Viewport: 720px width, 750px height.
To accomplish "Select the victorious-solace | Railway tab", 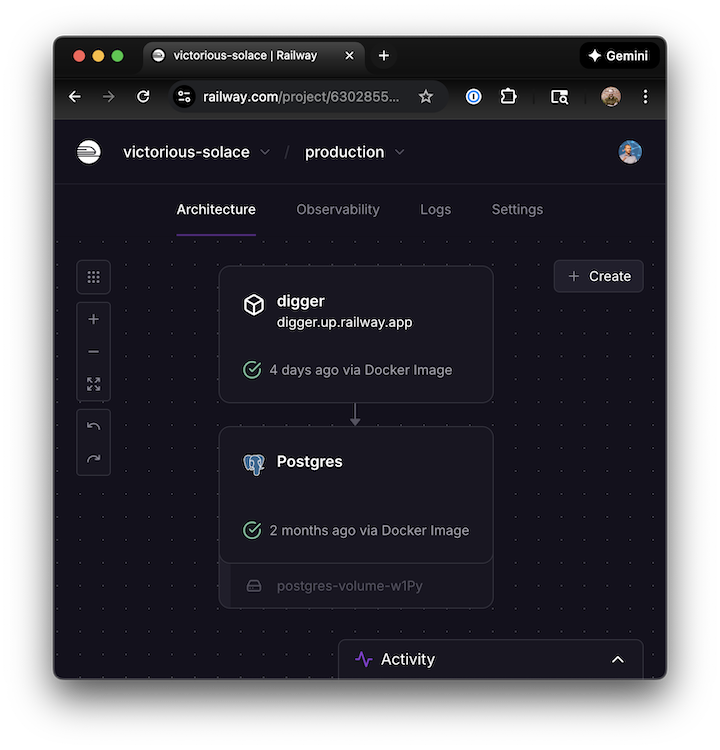I will coord(254,56).
